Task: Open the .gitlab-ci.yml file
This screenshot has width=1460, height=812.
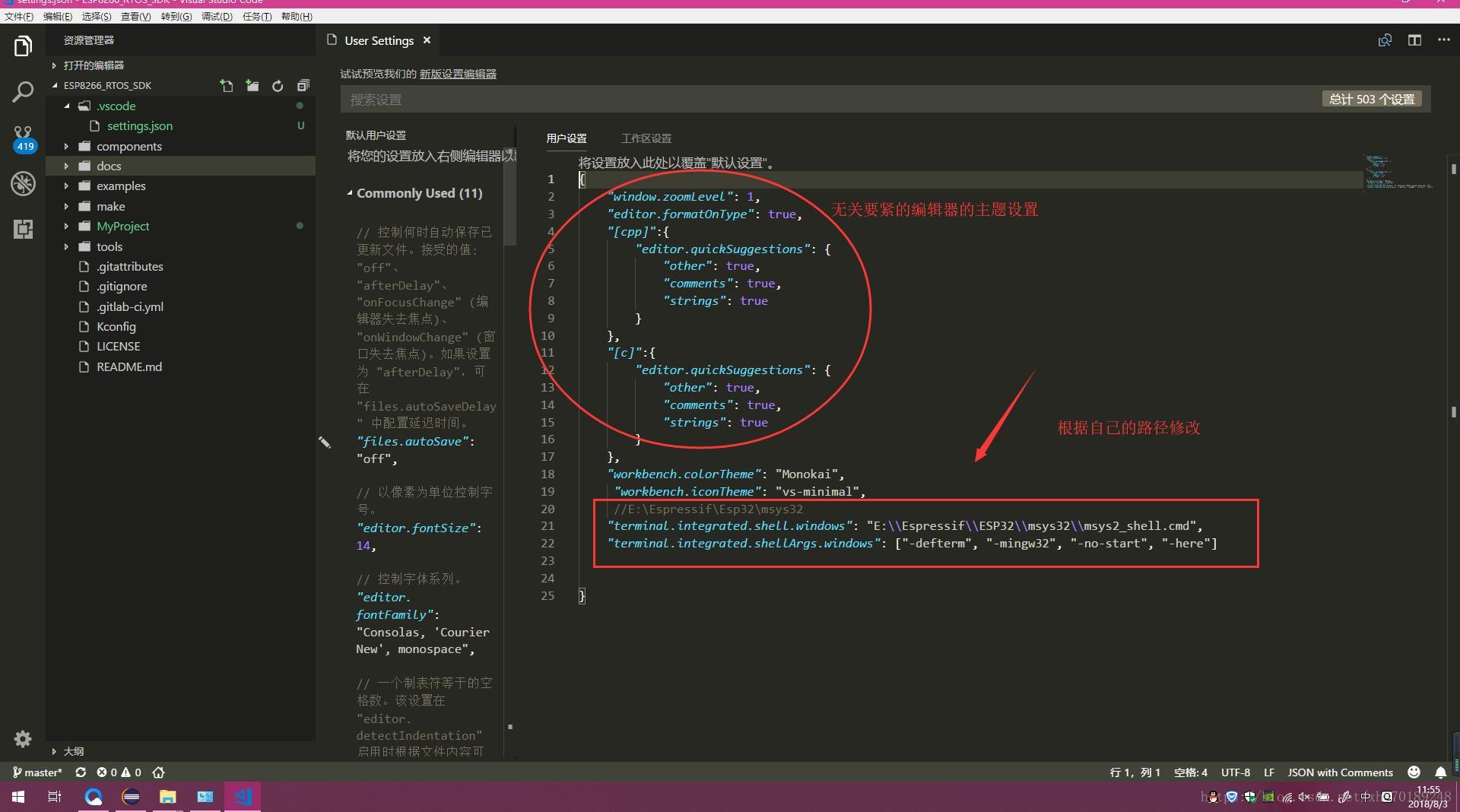Action: point(129,306)
